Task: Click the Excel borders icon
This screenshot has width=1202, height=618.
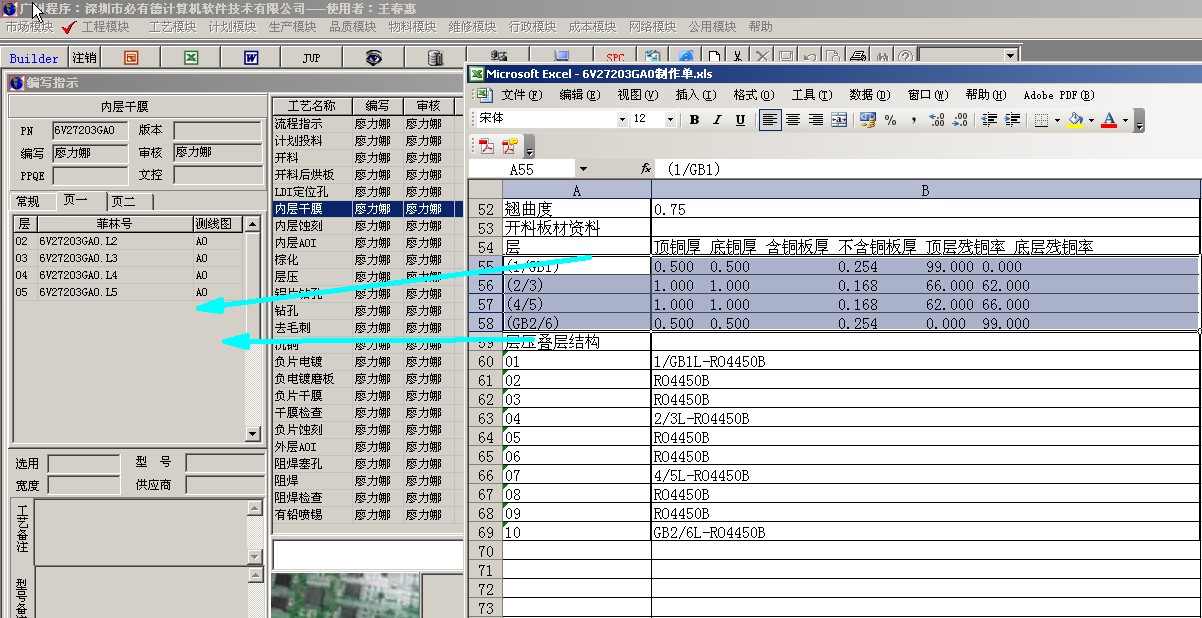Action: (x=1041, y=120)
